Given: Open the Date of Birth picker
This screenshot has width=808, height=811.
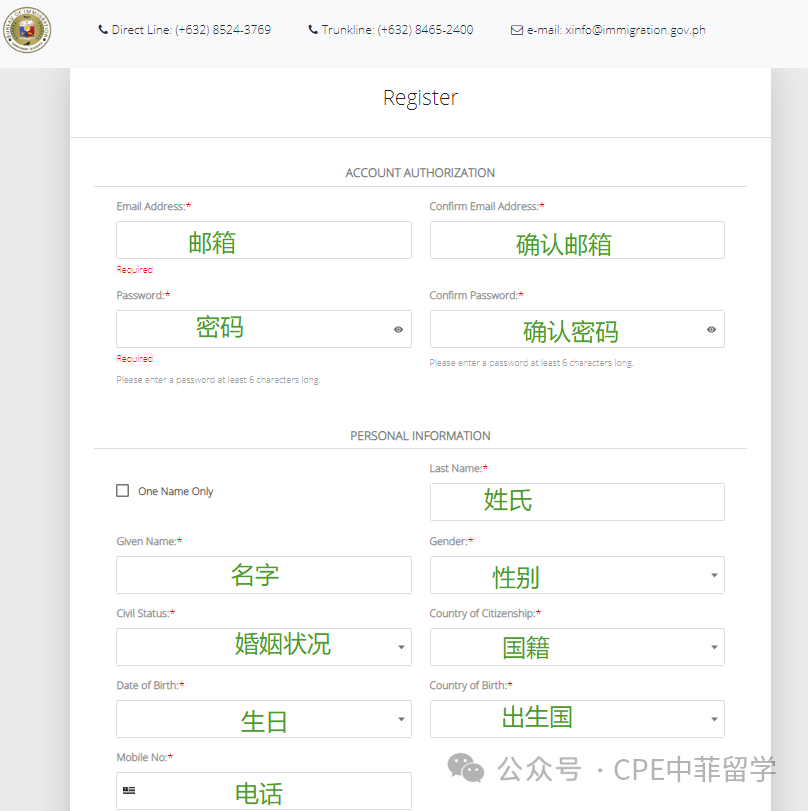Looking at the screenshot, I should point(263,719).
